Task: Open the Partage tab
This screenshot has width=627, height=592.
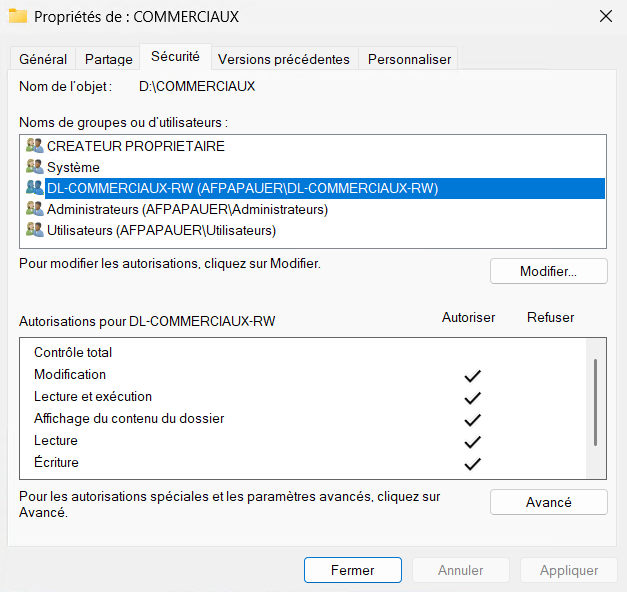Action: 108,59
